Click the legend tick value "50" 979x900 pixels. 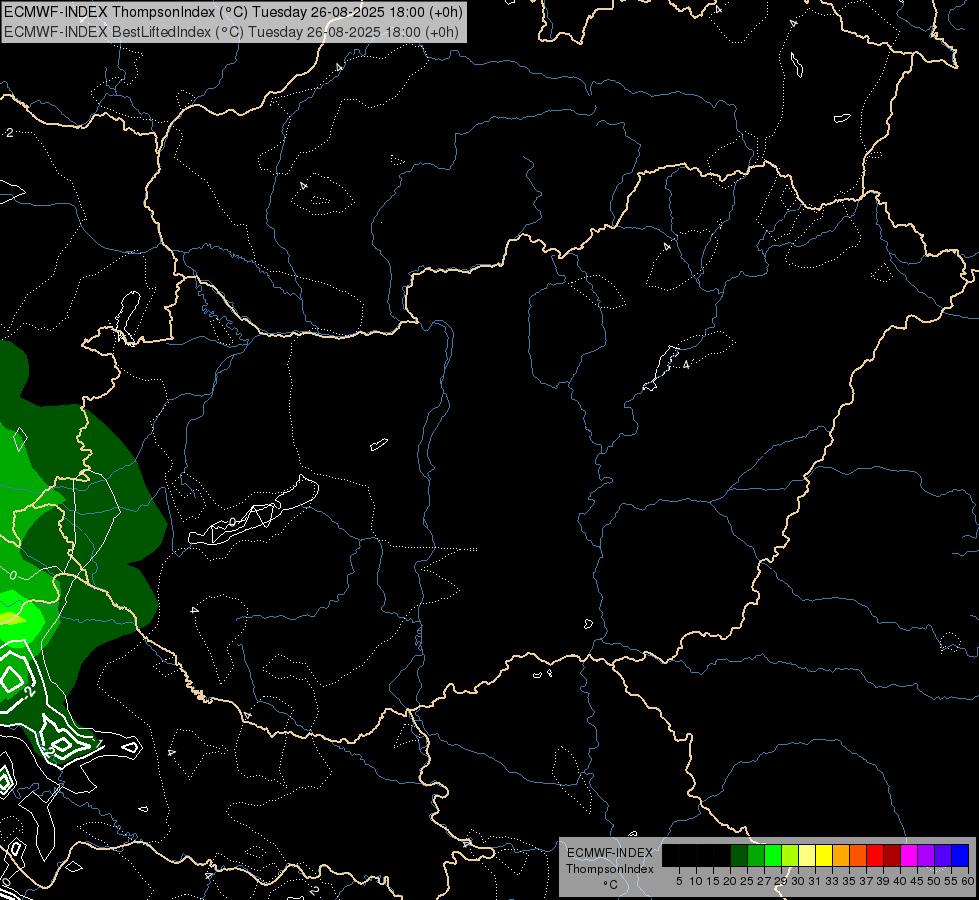click(x=933, y=881)
